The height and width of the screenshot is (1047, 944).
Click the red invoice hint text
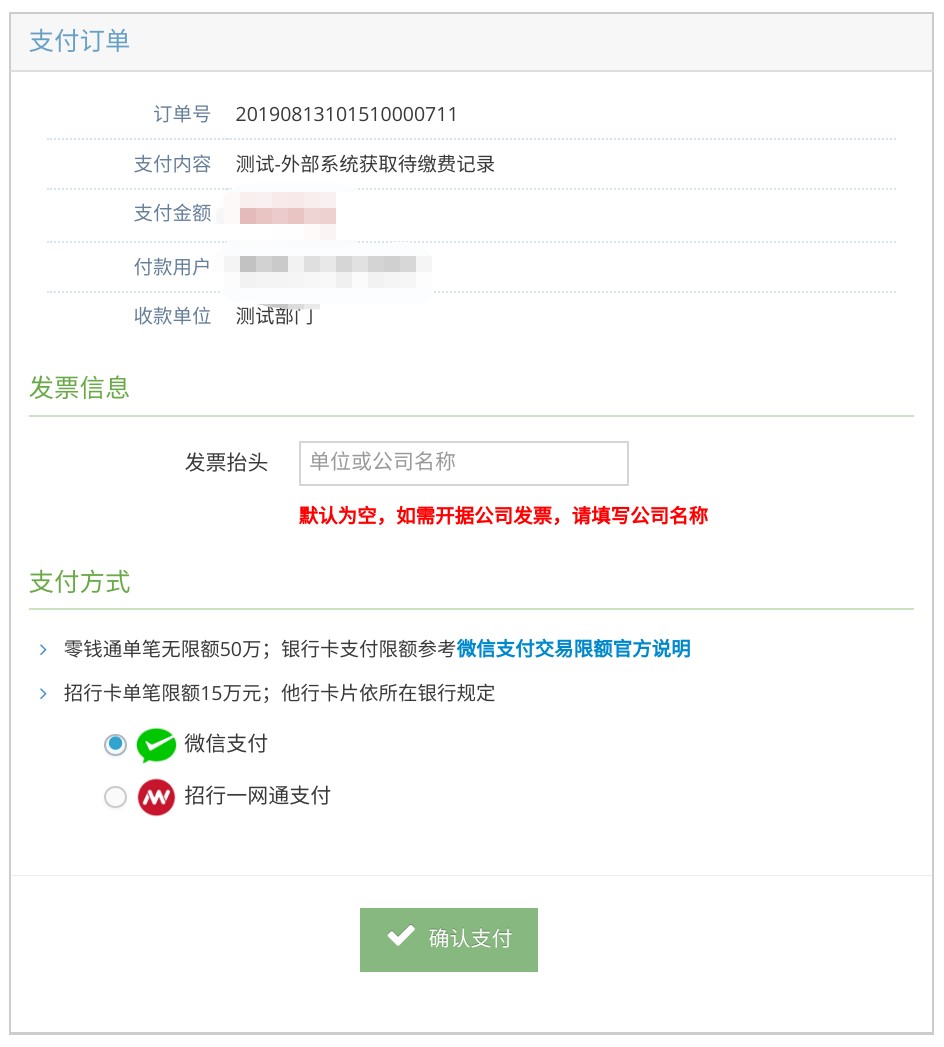coord(503,516)
